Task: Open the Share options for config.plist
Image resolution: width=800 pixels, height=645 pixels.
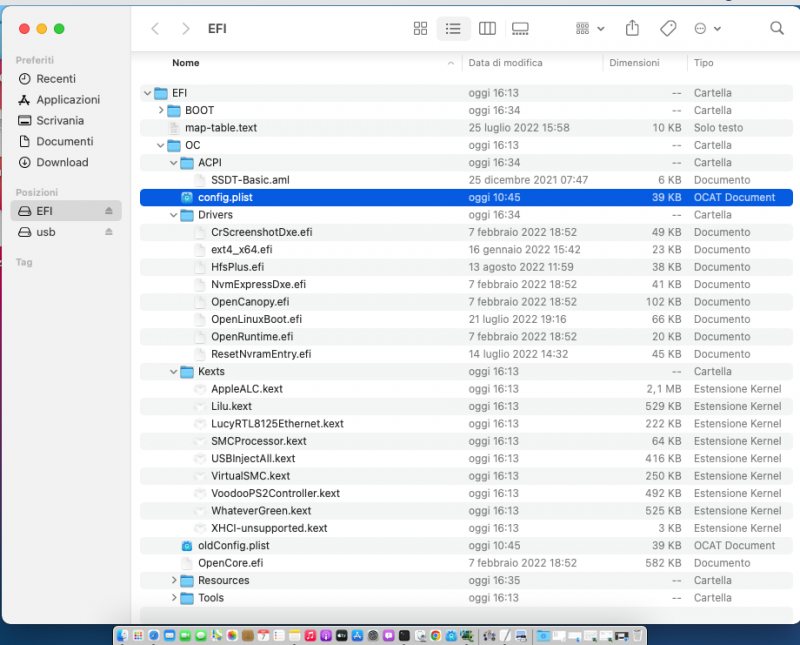Action: tap(632, 28)
